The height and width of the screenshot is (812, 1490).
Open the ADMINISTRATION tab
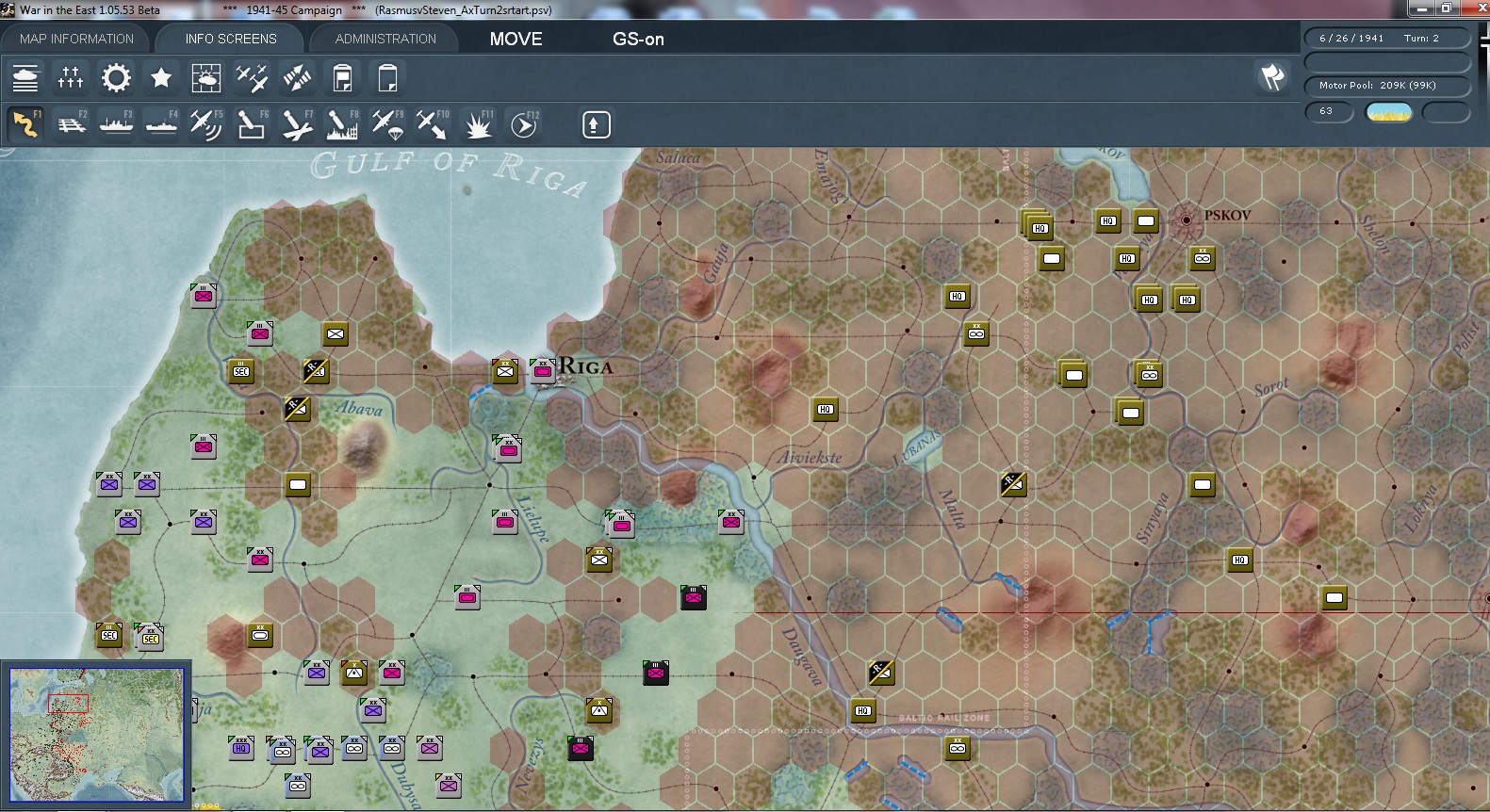pos(385,39)
